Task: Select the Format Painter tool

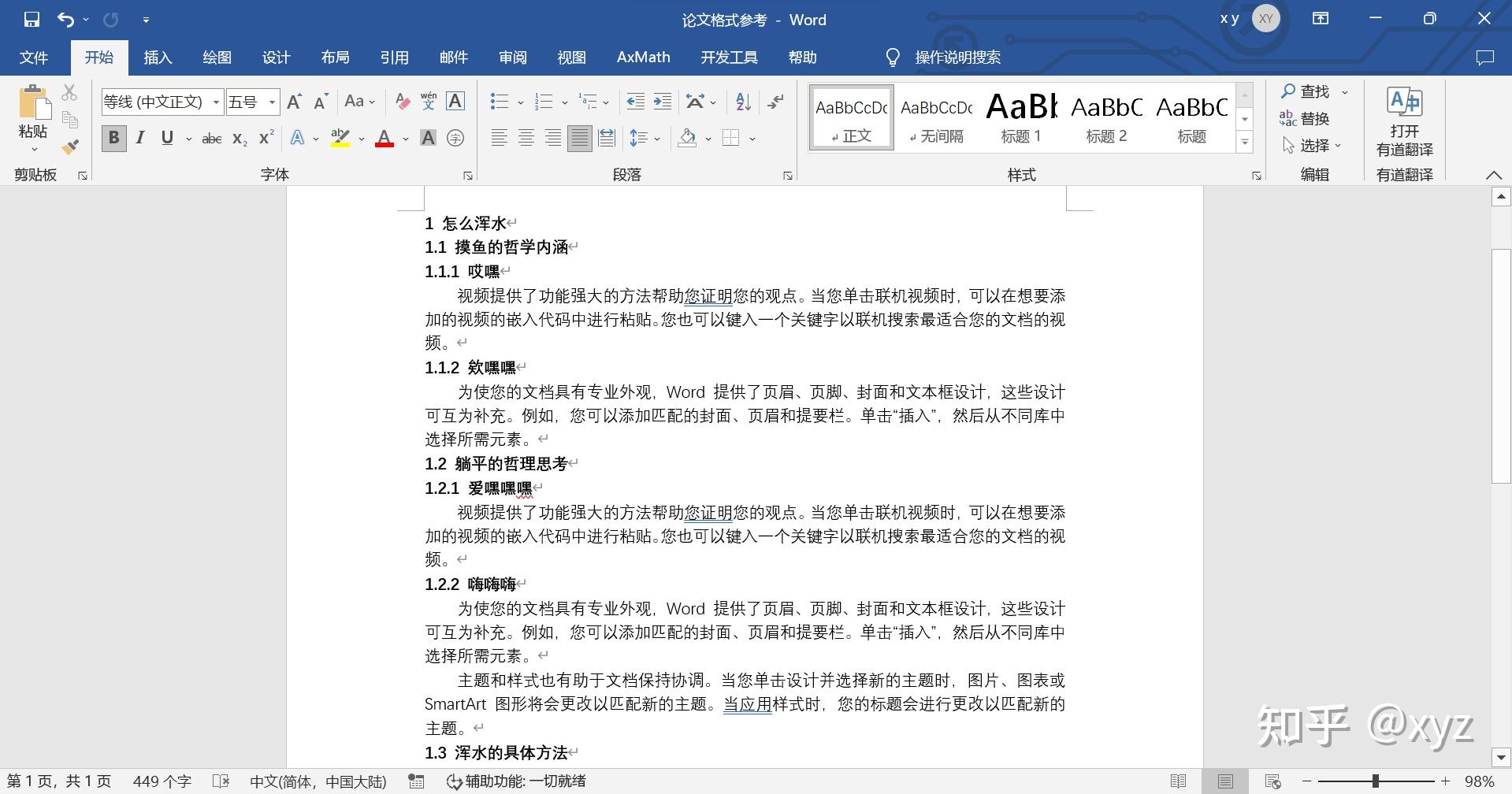Action: point(69,146)
